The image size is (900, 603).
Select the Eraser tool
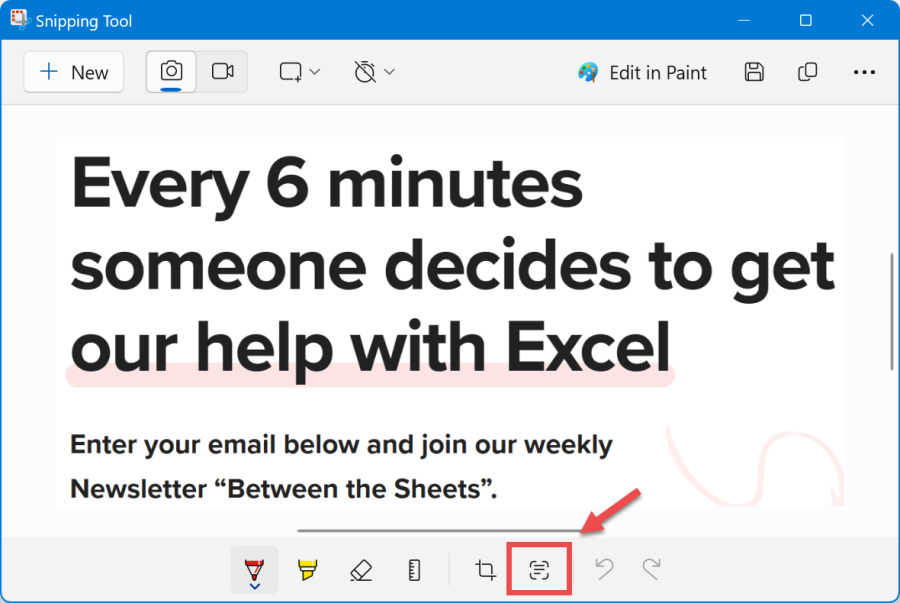(x=361, y=570)
